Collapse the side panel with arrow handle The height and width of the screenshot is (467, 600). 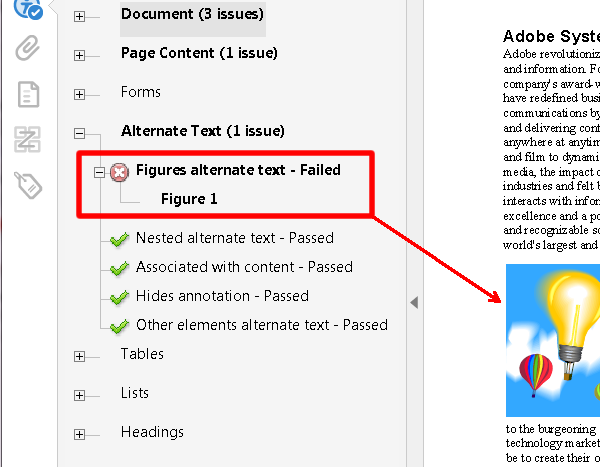(x=414, y=302)
